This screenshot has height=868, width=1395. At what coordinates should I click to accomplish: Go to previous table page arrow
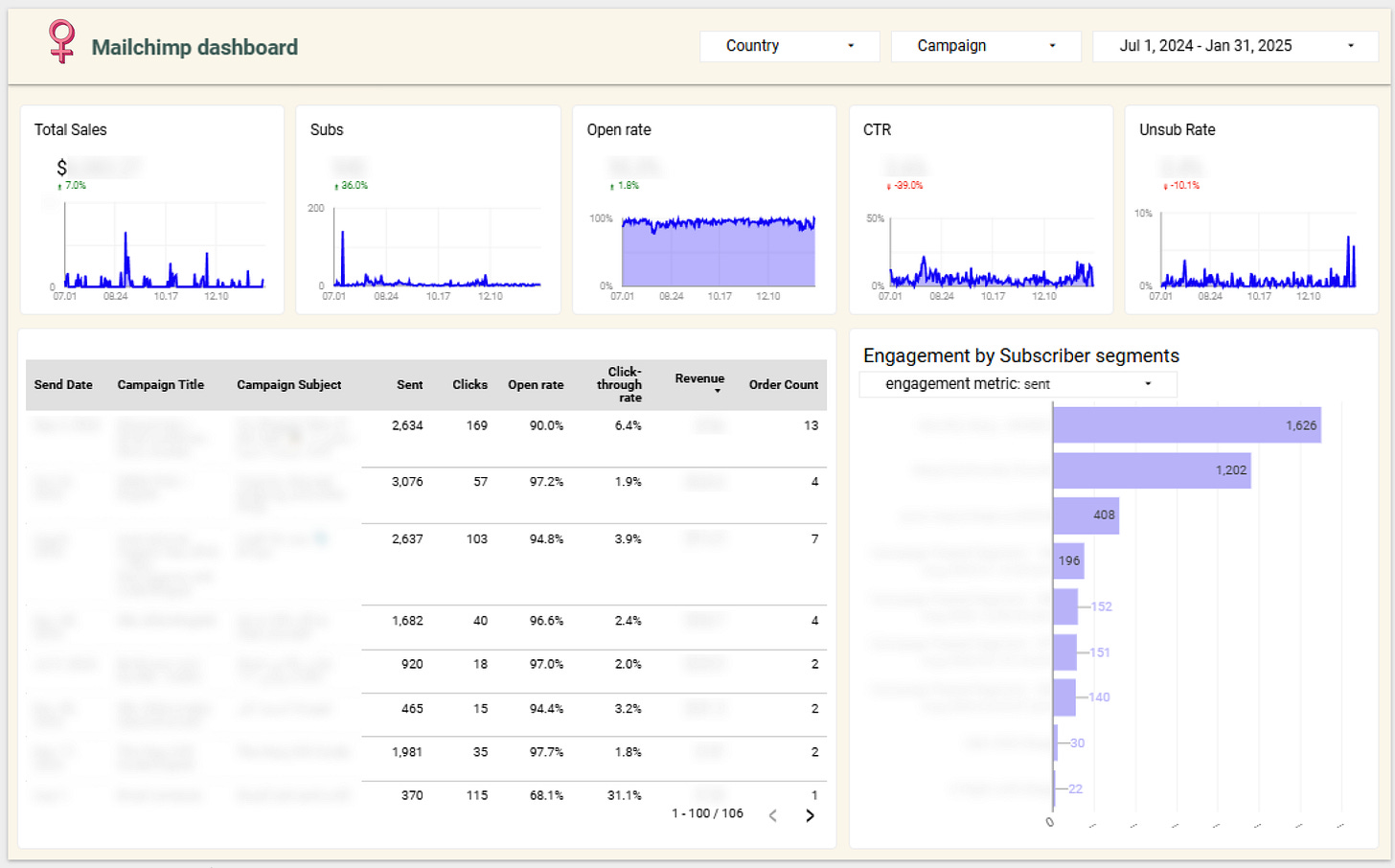pos(773,815)
